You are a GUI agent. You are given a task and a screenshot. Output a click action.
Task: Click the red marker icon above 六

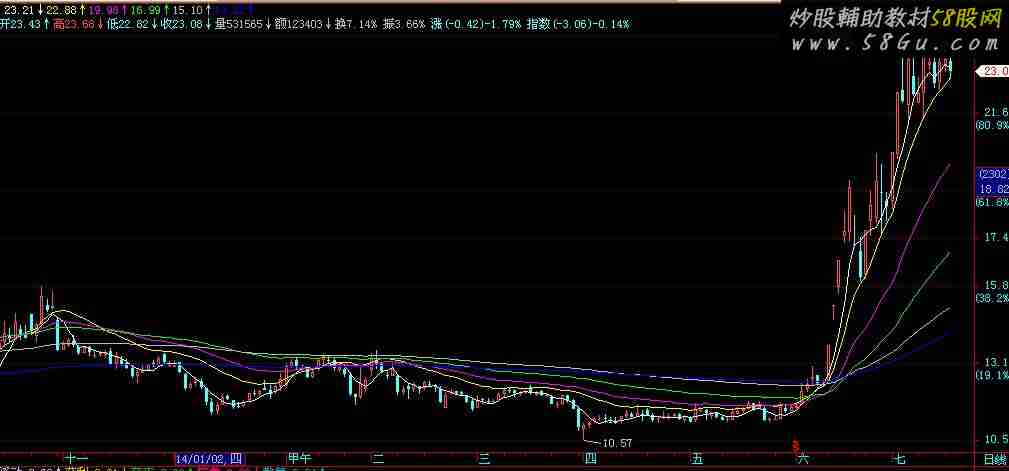pos(797,446)
